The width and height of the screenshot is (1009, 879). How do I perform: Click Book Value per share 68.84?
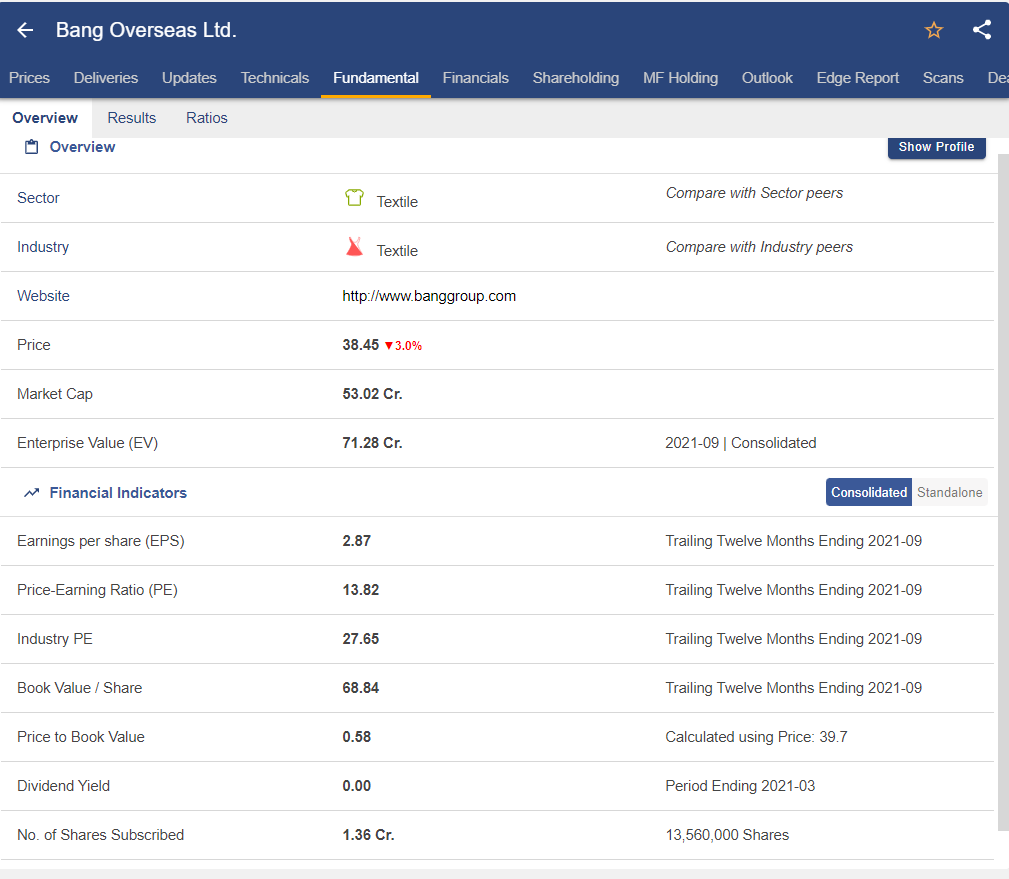click(360, 688)
